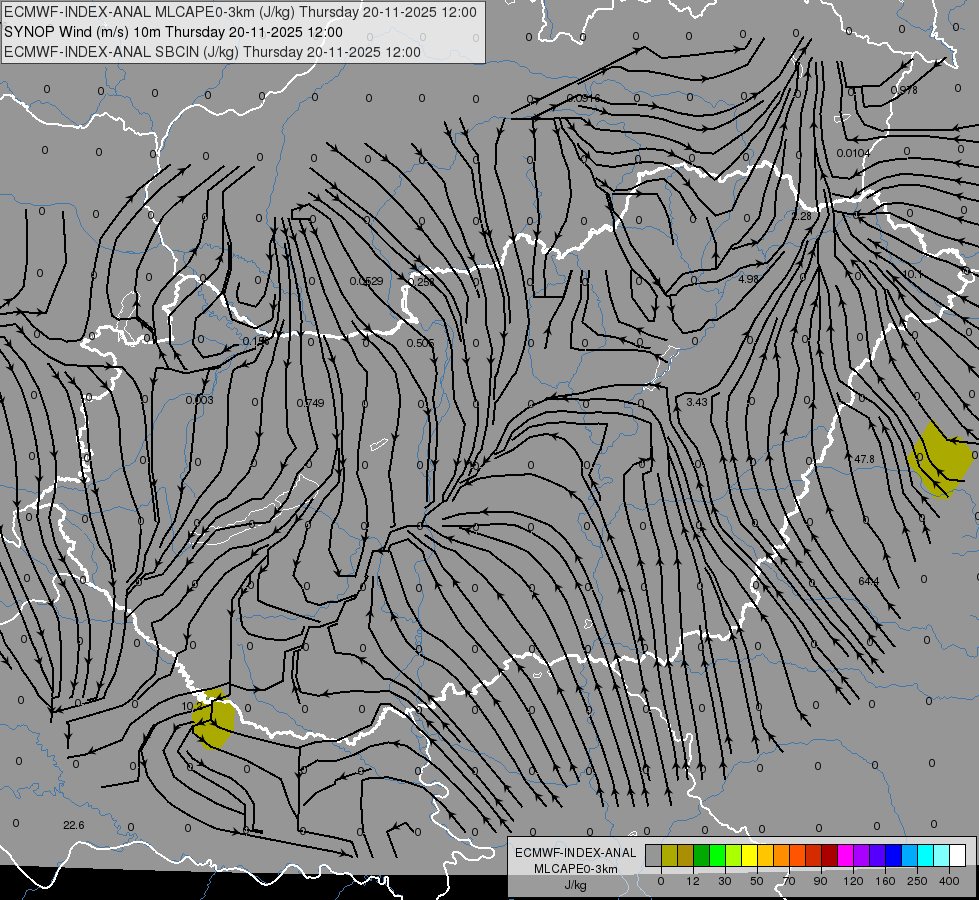Click the map value '22.6'
The height and width of the screenshot is (900, 979).
[x=74, y=825]
